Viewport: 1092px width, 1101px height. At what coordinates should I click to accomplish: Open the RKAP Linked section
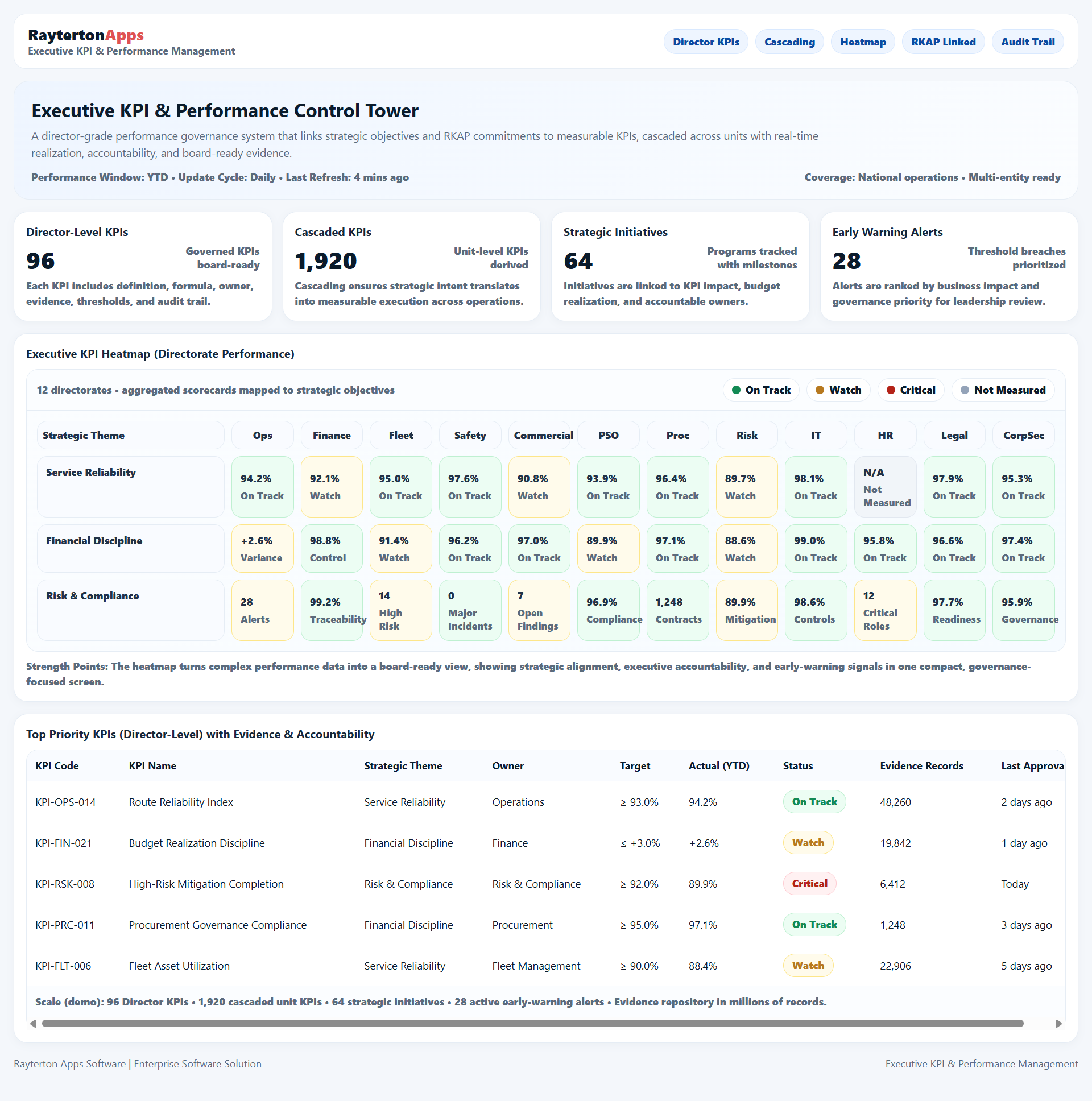[x=942, y=42]
